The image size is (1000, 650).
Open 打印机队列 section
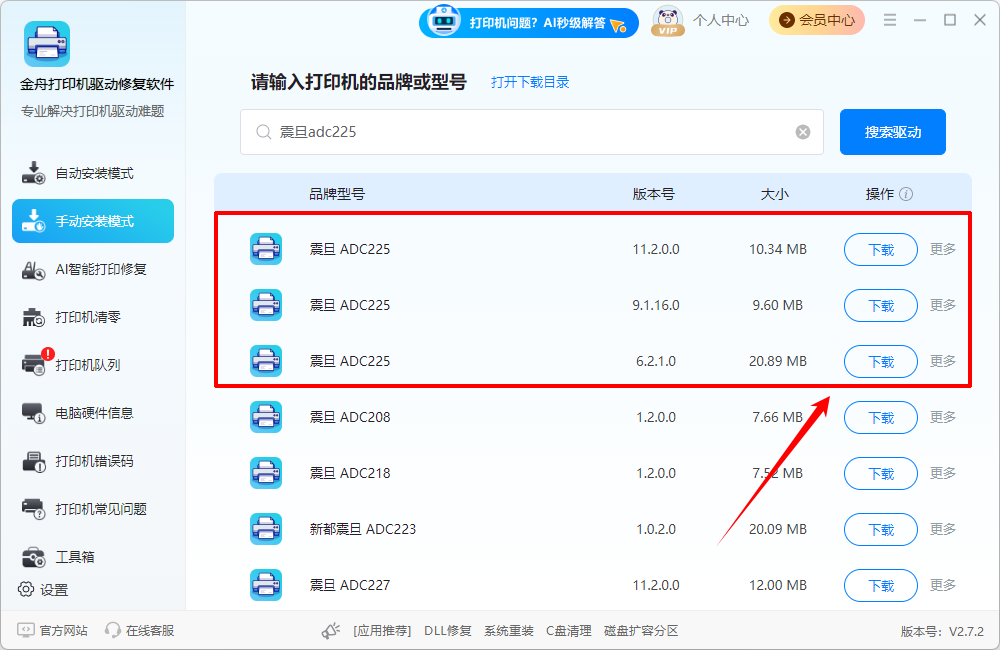point(93,365)
